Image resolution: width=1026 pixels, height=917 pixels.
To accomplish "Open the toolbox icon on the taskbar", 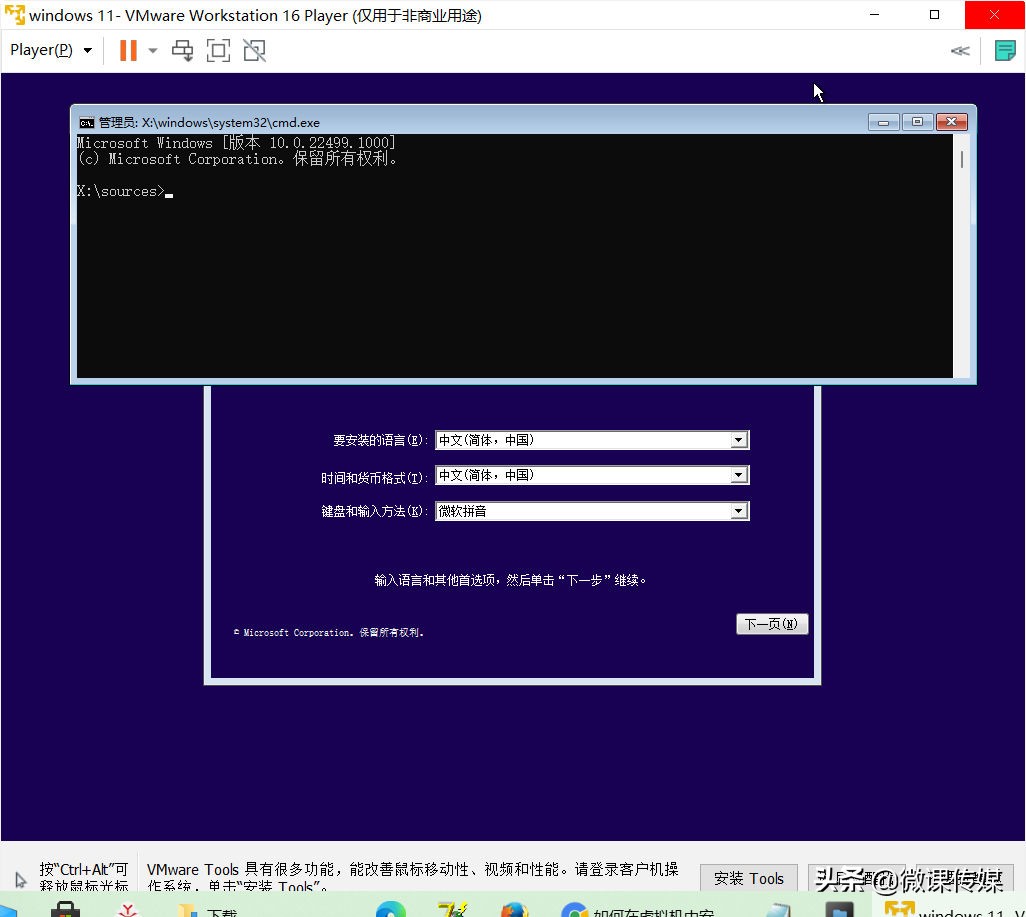I will 66,909.
